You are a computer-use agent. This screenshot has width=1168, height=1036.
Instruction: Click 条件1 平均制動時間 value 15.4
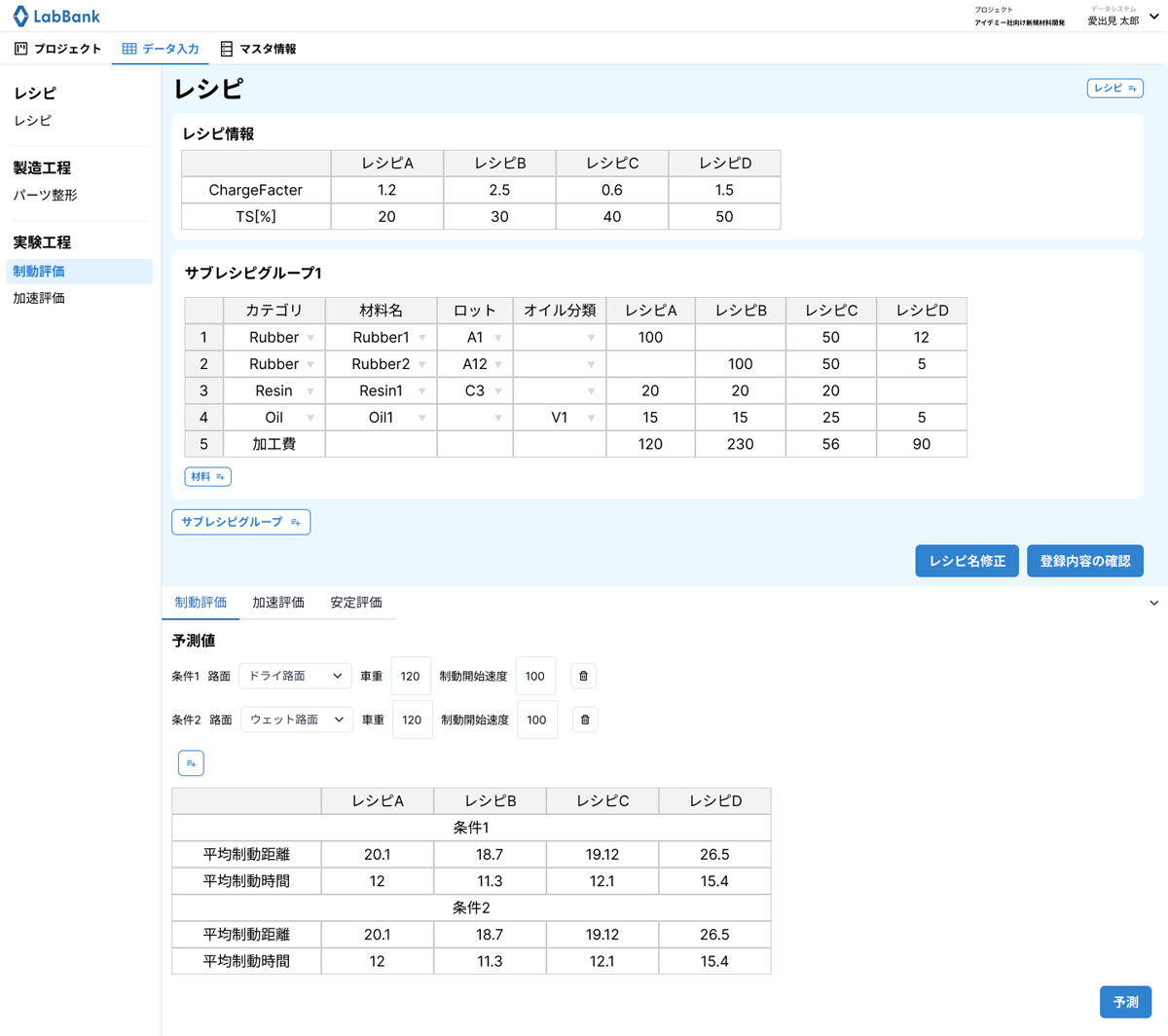pyautogui.click(x=714, y=881)
